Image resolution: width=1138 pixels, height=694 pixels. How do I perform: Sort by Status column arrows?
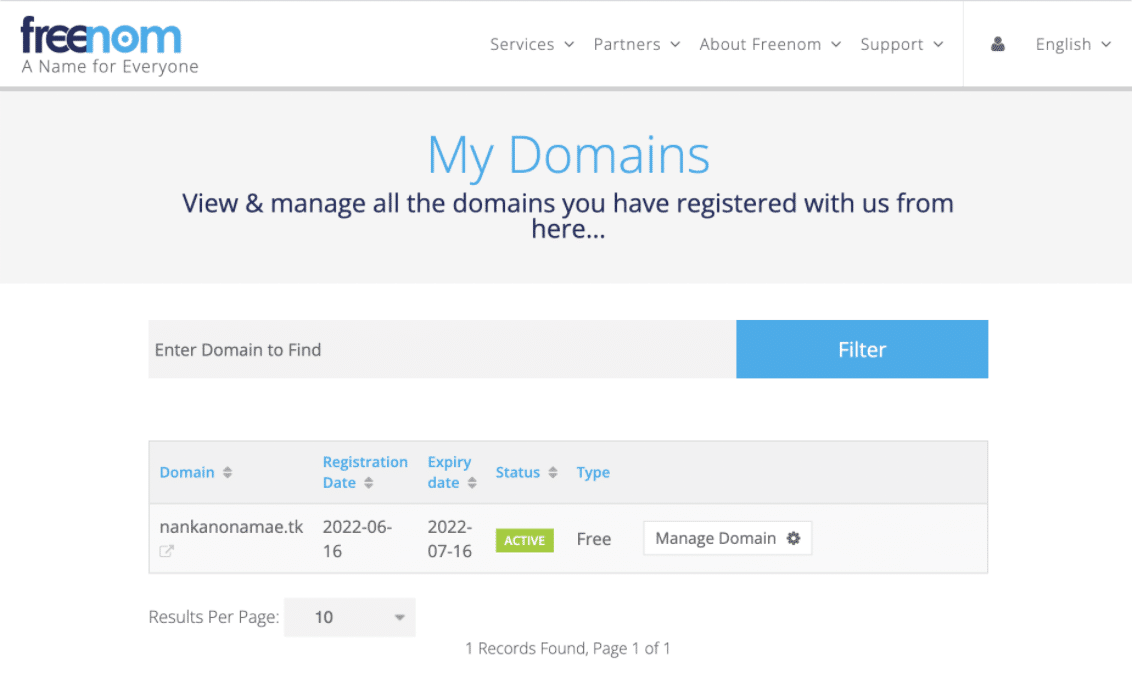(553, 473)
